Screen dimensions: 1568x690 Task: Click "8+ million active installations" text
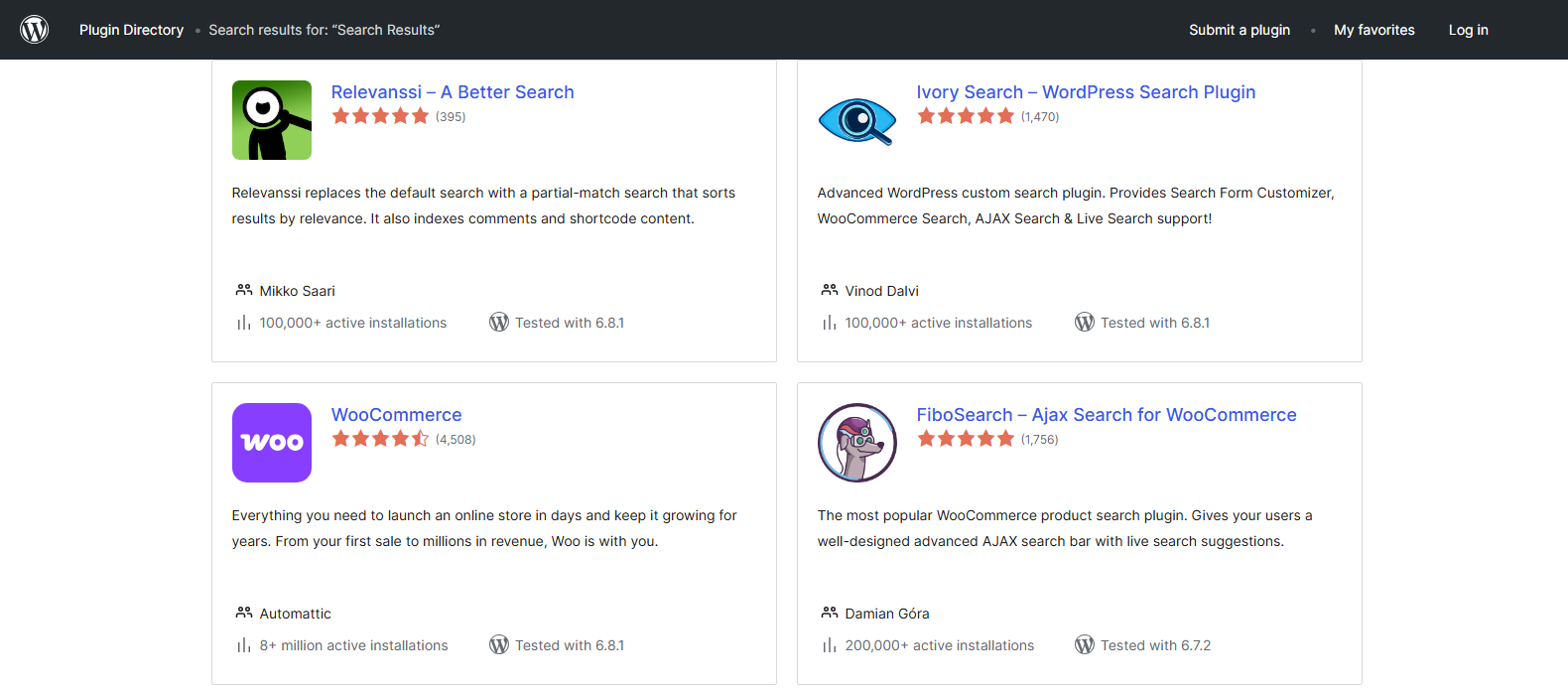353,645
